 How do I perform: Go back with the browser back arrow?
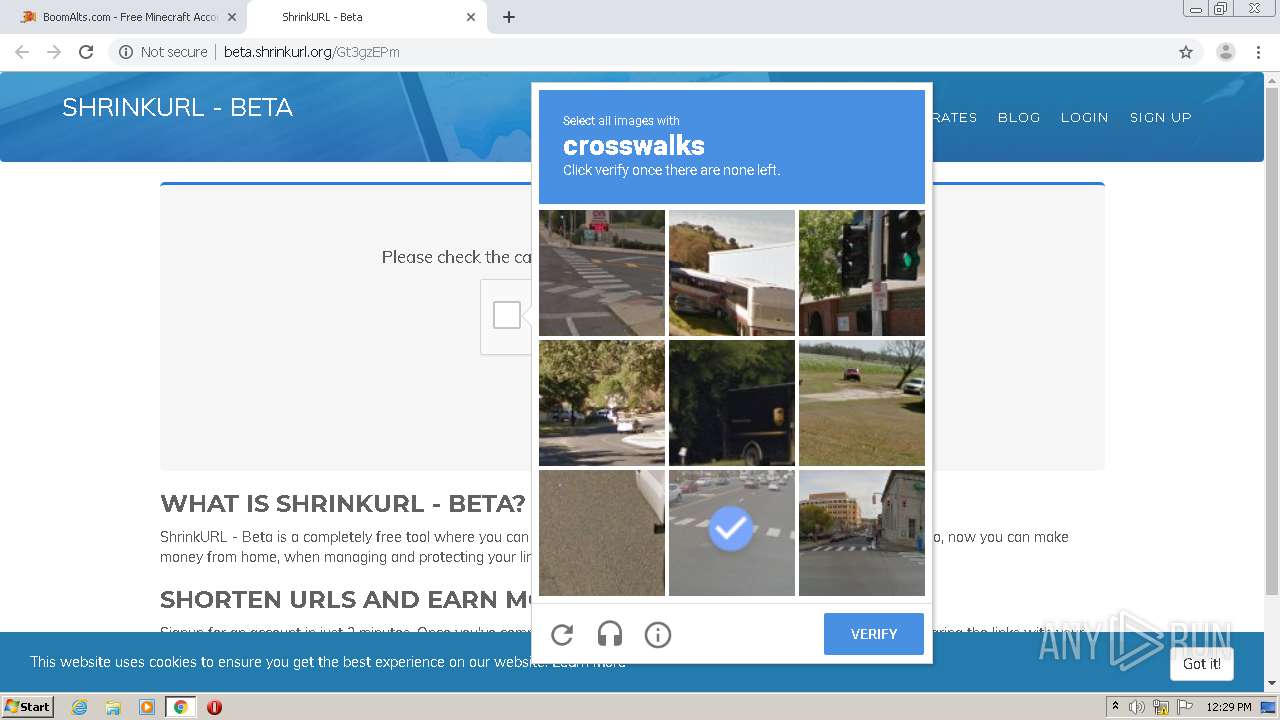click(22, 52)
